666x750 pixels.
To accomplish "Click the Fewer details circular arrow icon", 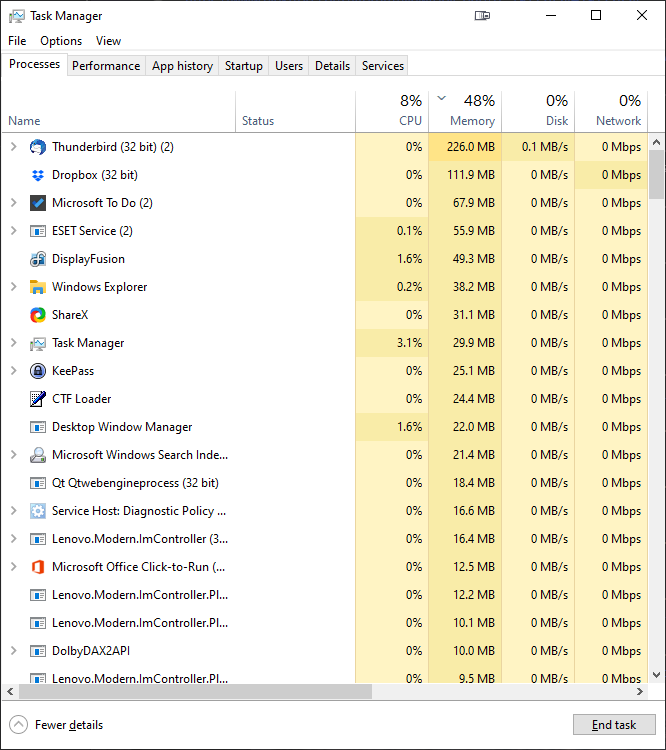I will [18, 725].
